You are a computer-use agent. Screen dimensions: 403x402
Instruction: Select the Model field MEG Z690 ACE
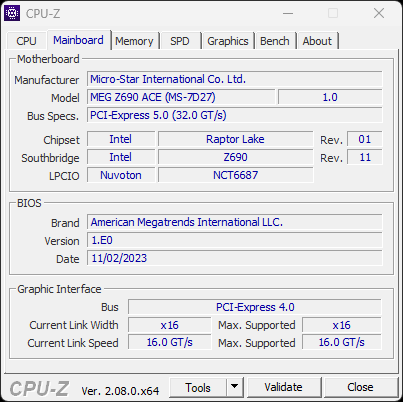click(181, 97)
